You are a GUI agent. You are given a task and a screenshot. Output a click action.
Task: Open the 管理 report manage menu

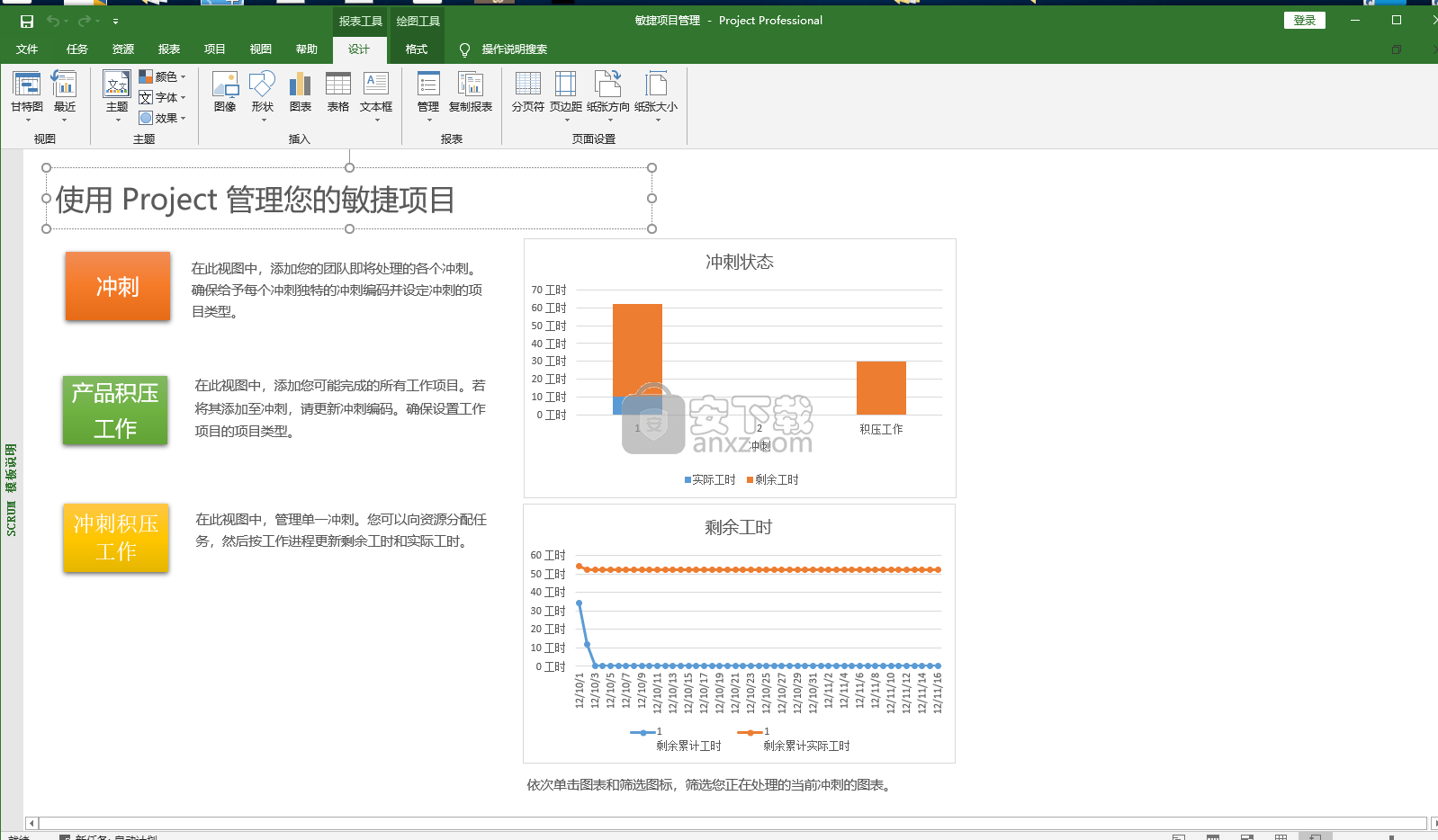pyautogui.click(x=428, y=94)
